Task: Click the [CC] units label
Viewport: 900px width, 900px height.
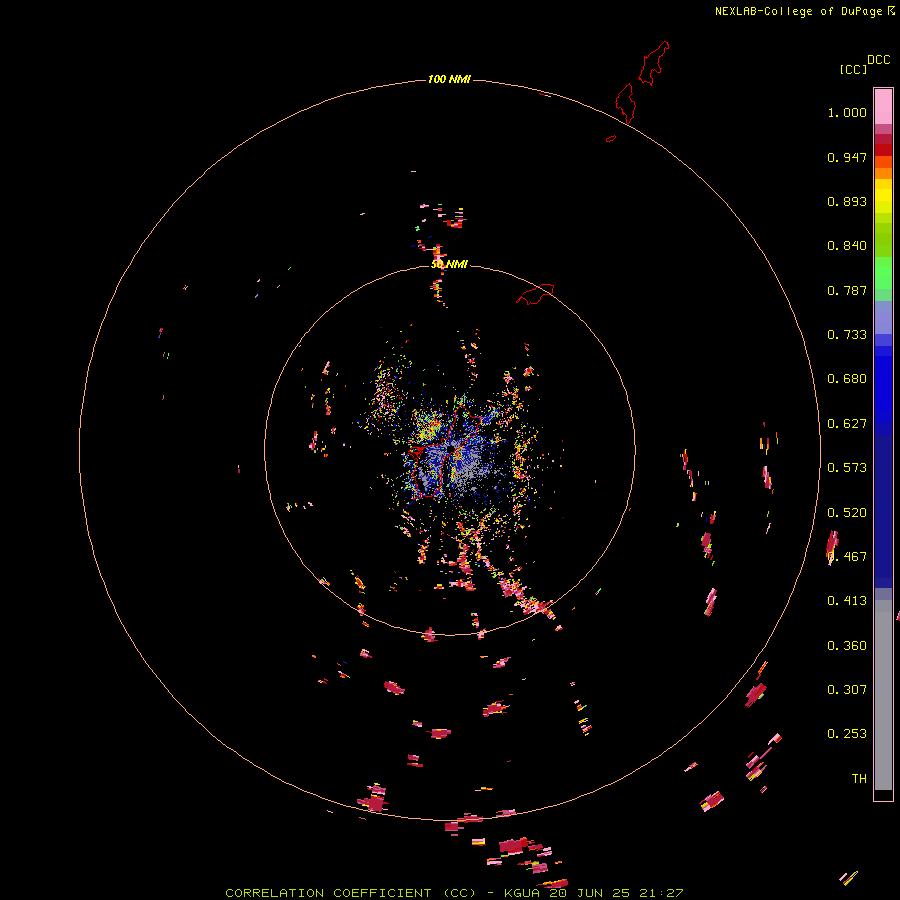Action: (853, 69)
